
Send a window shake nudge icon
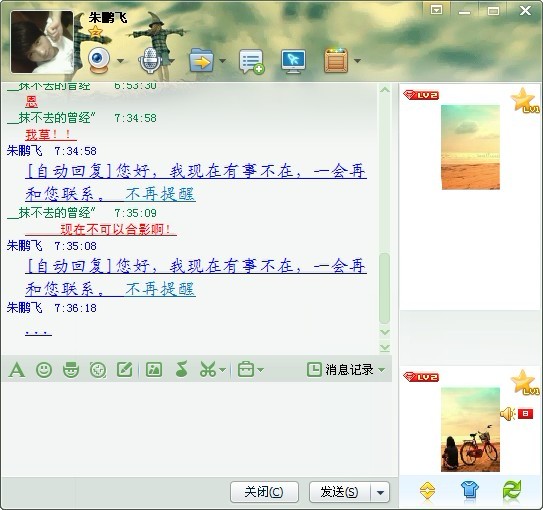click(98, 370)
